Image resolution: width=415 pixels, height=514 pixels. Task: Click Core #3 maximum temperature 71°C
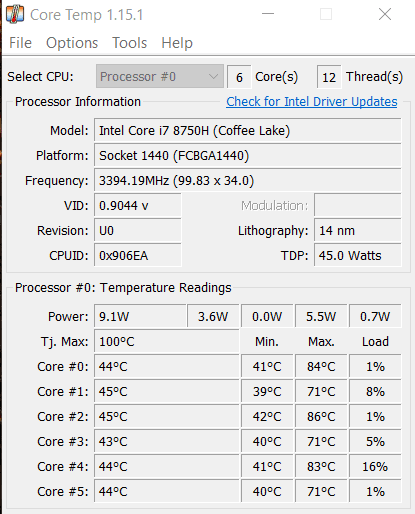point(321,442)
